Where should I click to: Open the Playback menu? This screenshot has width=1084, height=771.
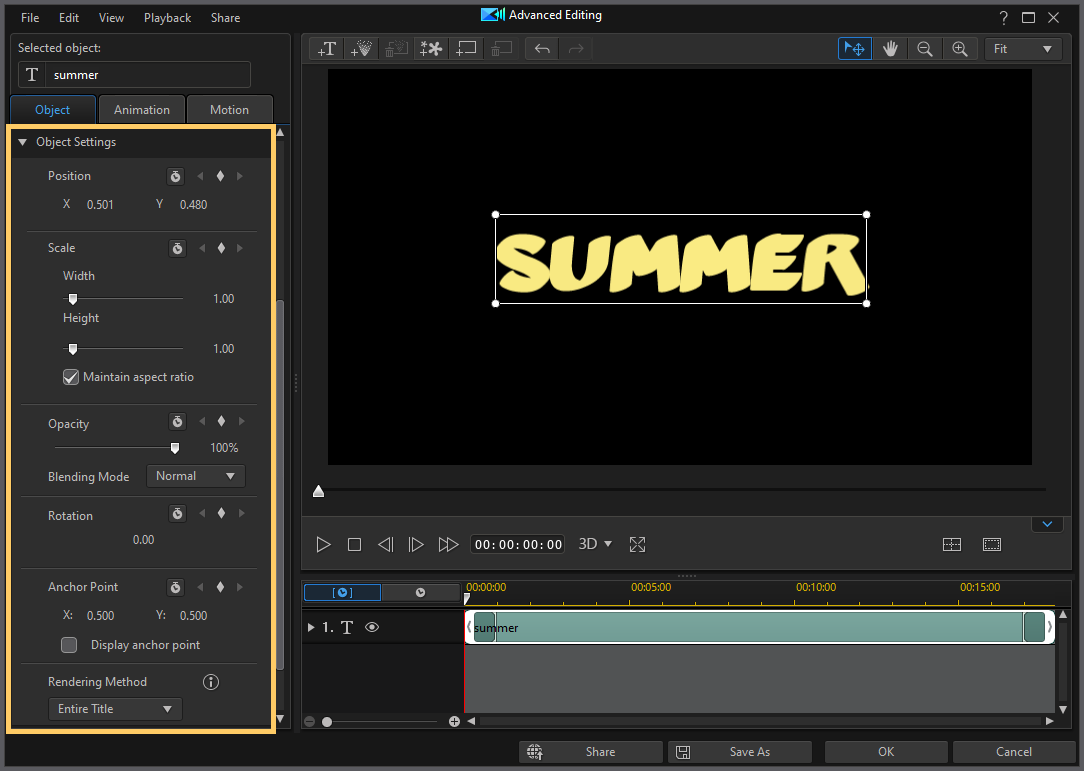tap(167, 17)
